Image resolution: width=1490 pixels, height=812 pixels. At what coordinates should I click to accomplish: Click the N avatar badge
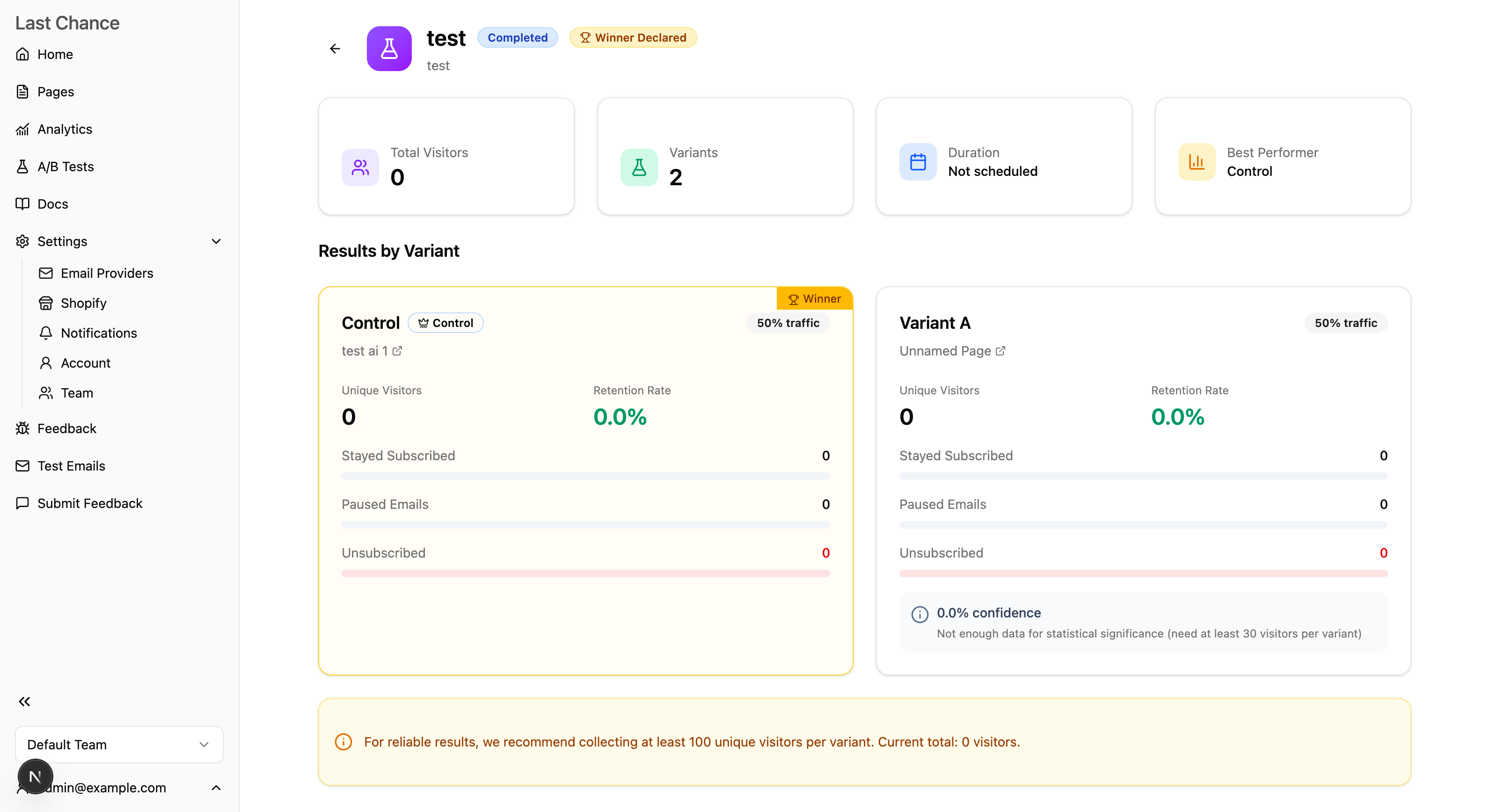35,776
